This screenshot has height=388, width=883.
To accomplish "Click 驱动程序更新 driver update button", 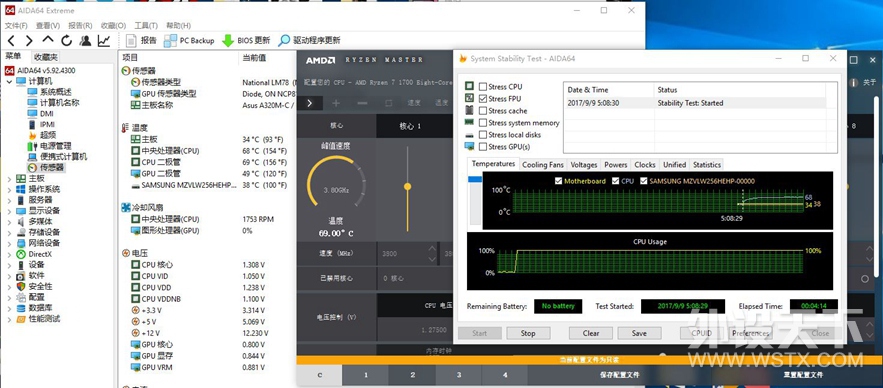I will tap(310, 41).
